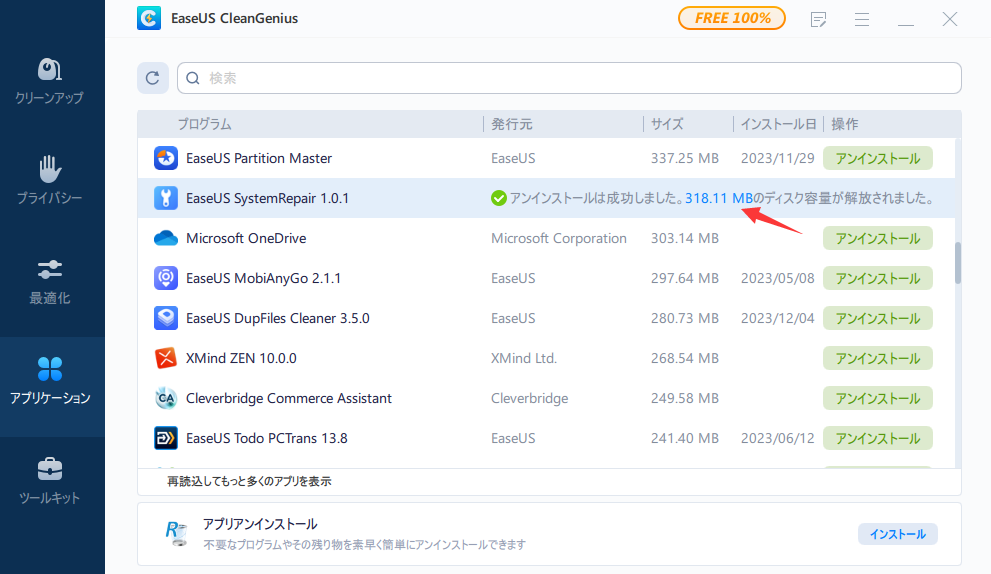This screenshot has height=574, width=991.
Task: Click the EaseUS Todo PCTrans icon
Action: [166, 438]
